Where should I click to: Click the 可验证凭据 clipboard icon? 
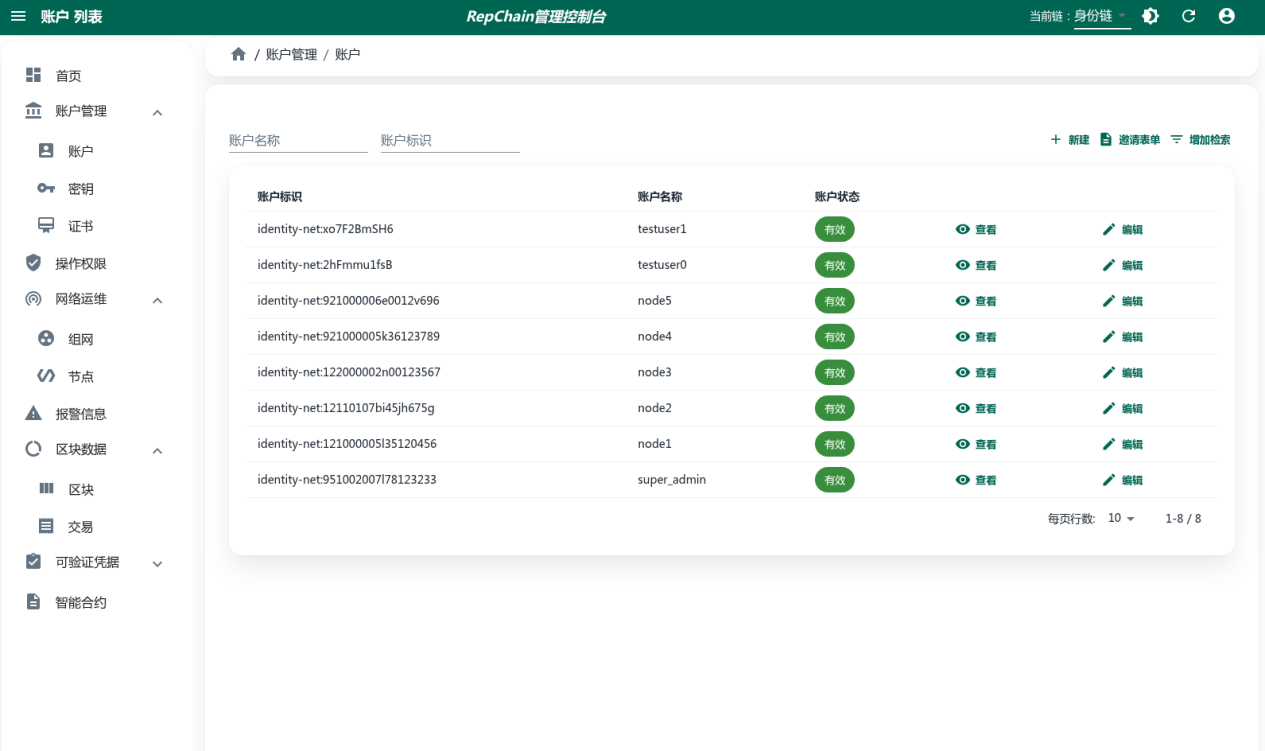[33, 562]
